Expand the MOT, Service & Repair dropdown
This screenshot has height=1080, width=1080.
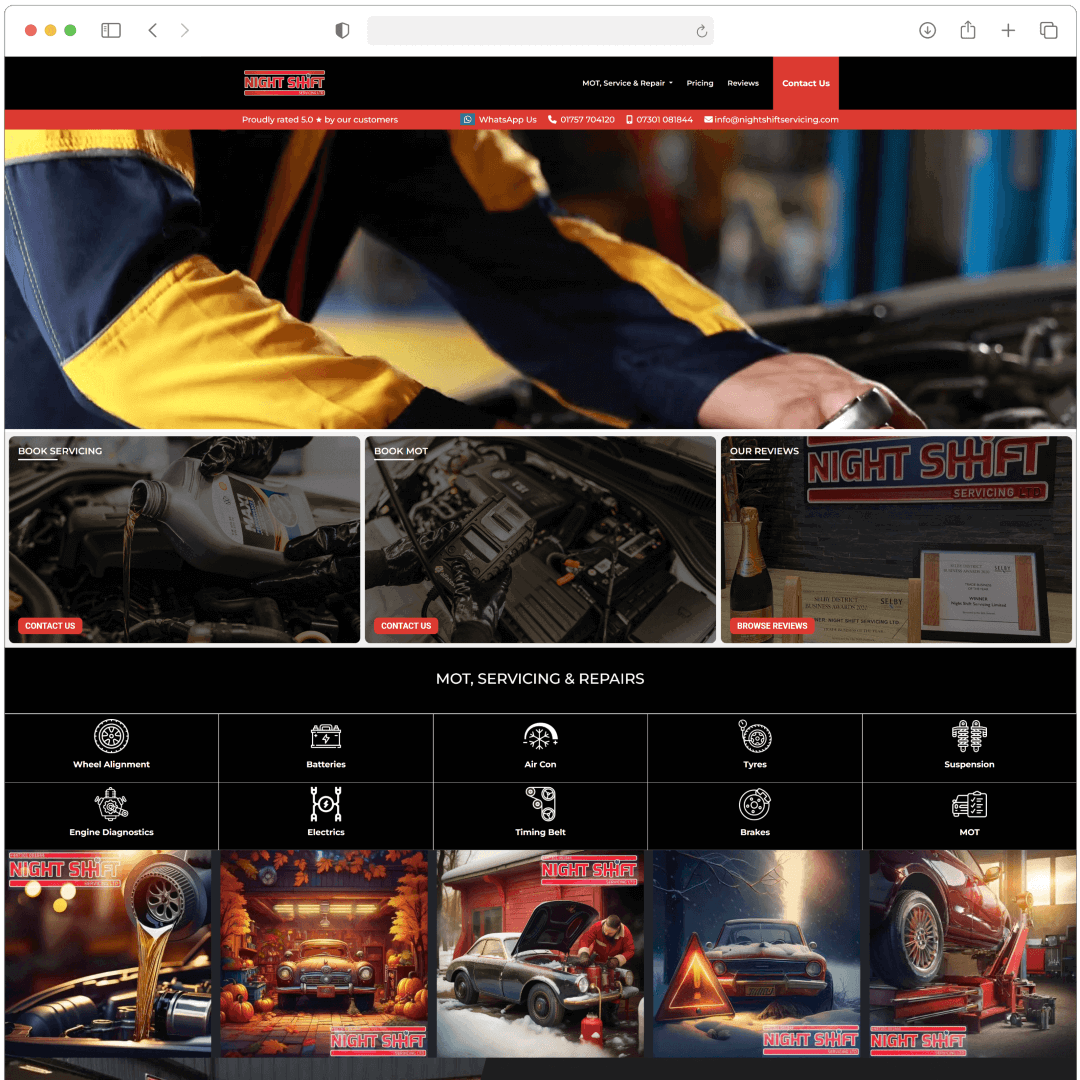[627, 83]
